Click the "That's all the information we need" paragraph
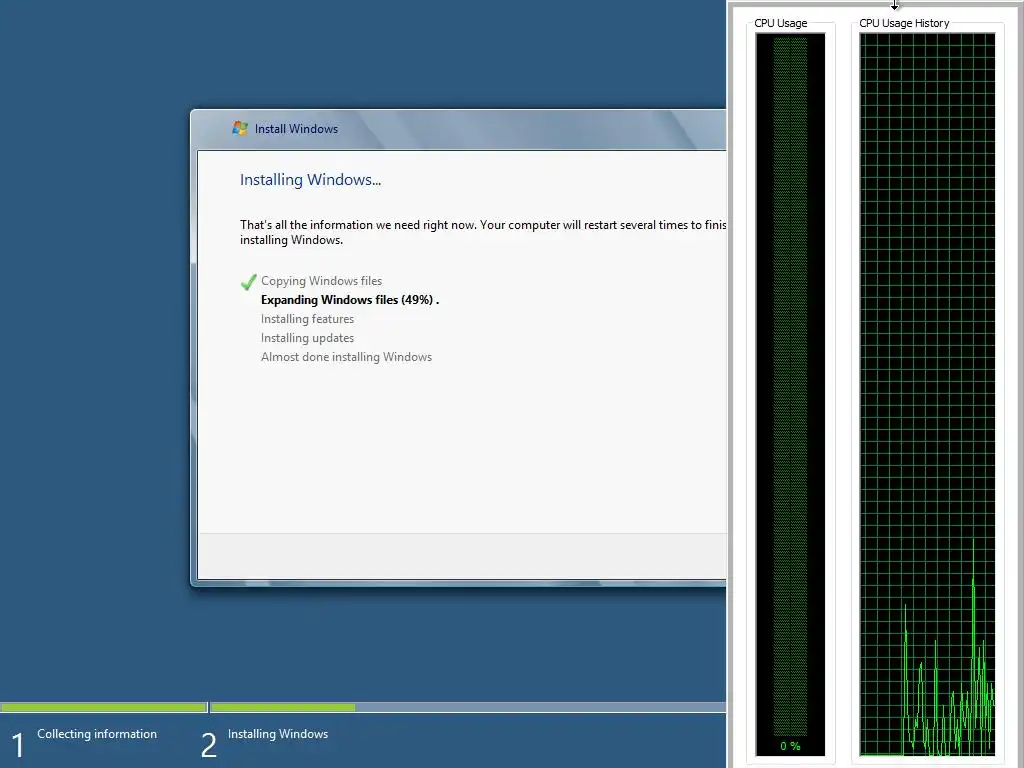Screen dimensions: 1024x768 pos(483,232)
